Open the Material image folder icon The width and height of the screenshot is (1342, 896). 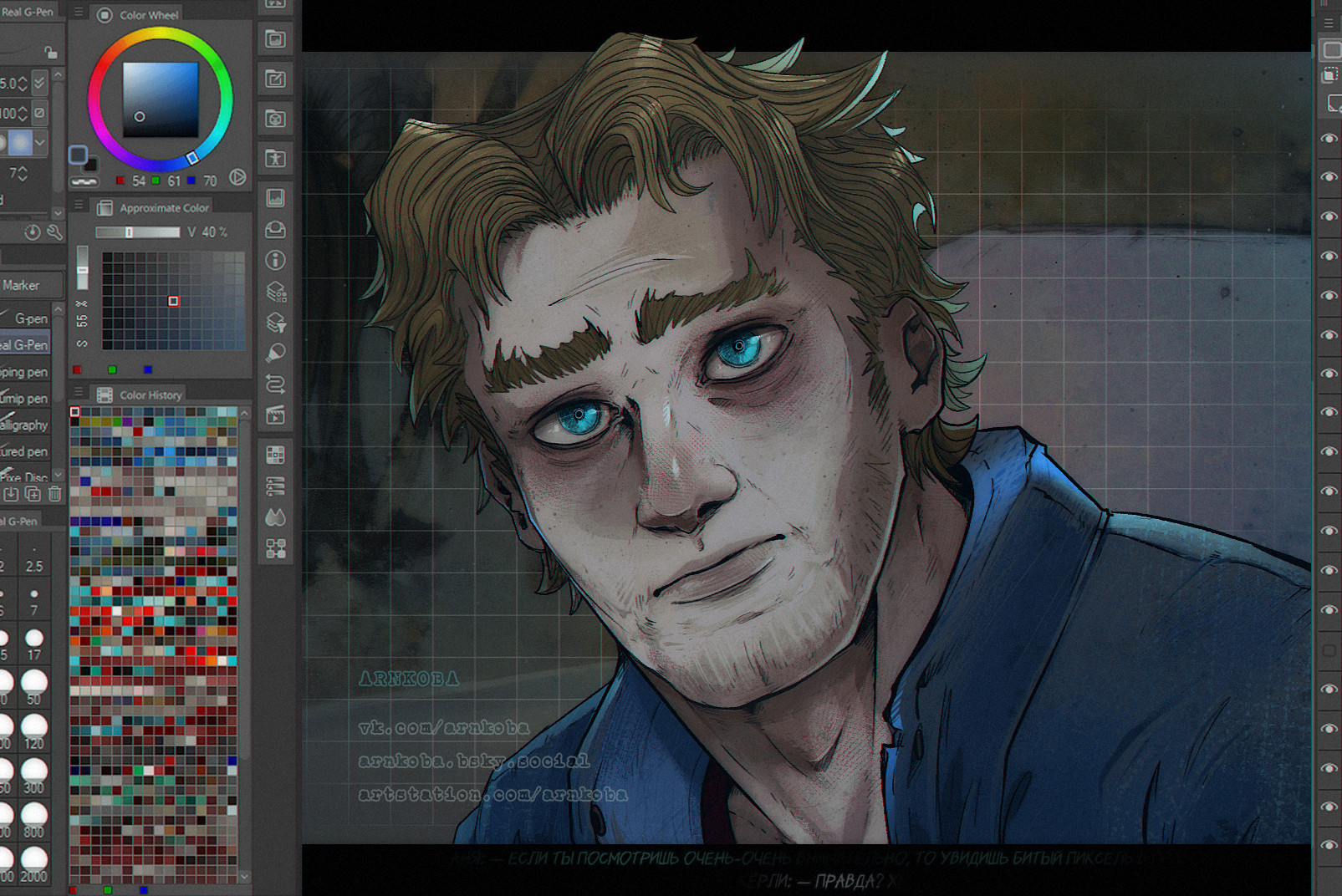click(275, 38)
